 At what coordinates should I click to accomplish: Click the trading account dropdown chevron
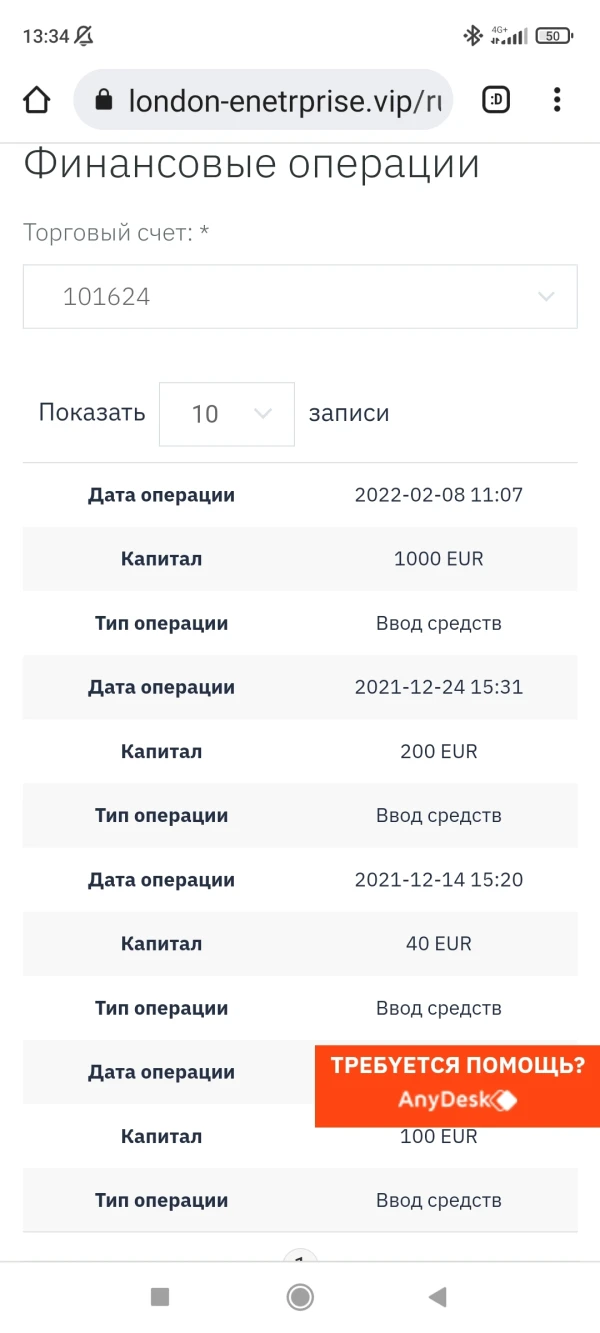pyautogui.click(x=546, y=297)
